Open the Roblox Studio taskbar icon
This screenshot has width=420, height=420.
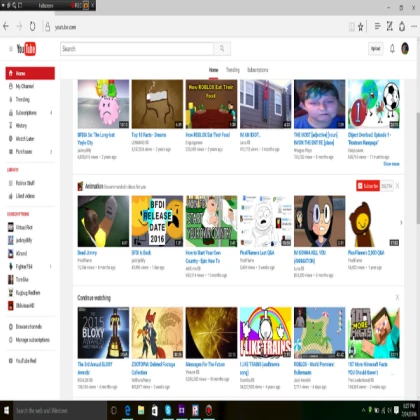(195, 411)
